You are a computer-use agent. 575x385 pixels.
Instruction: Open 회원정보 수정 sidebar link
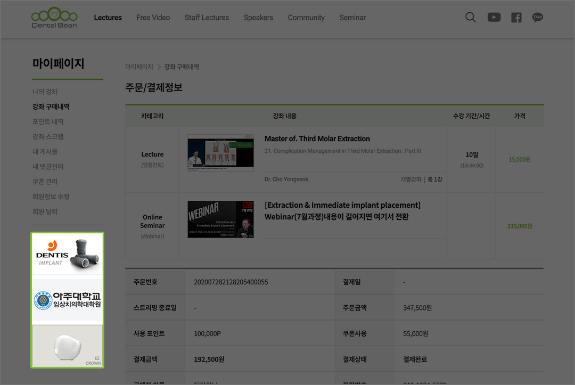(x=51, y=197)
